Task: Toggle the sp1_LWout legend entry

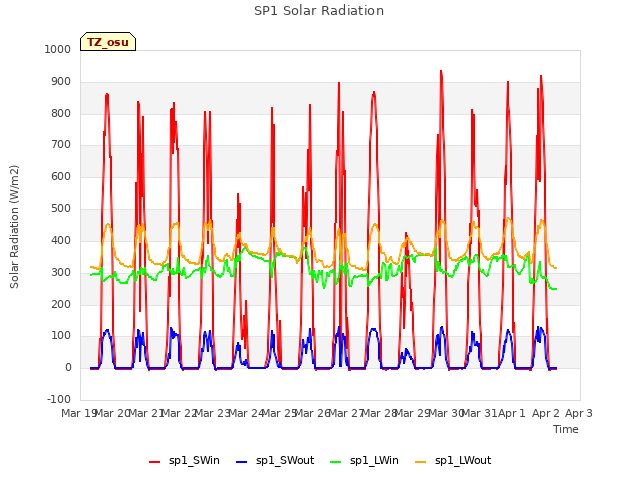Action: 453,461
